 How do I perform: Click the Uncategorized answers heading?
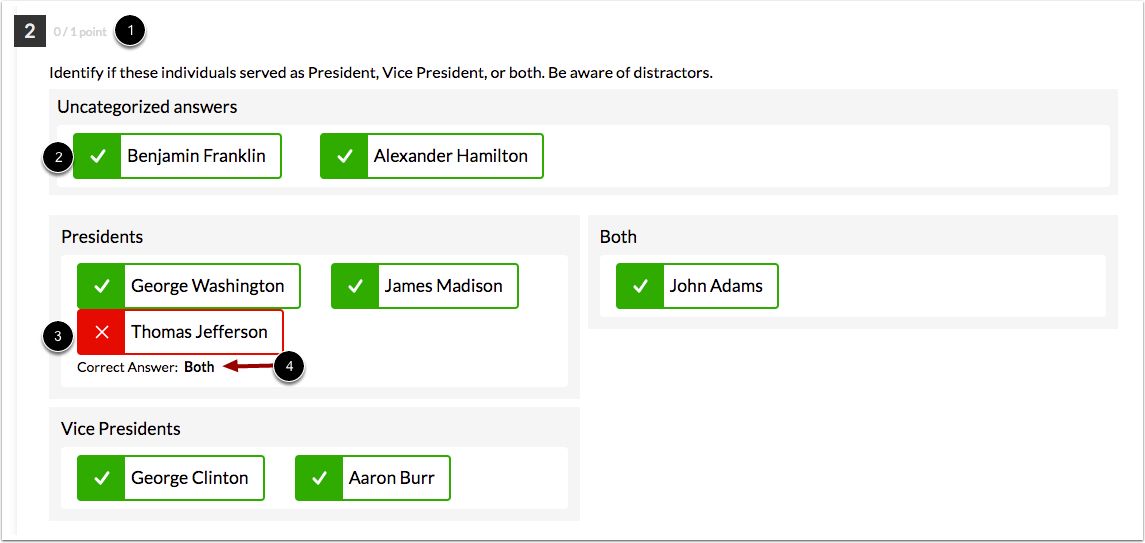[147, 107]
